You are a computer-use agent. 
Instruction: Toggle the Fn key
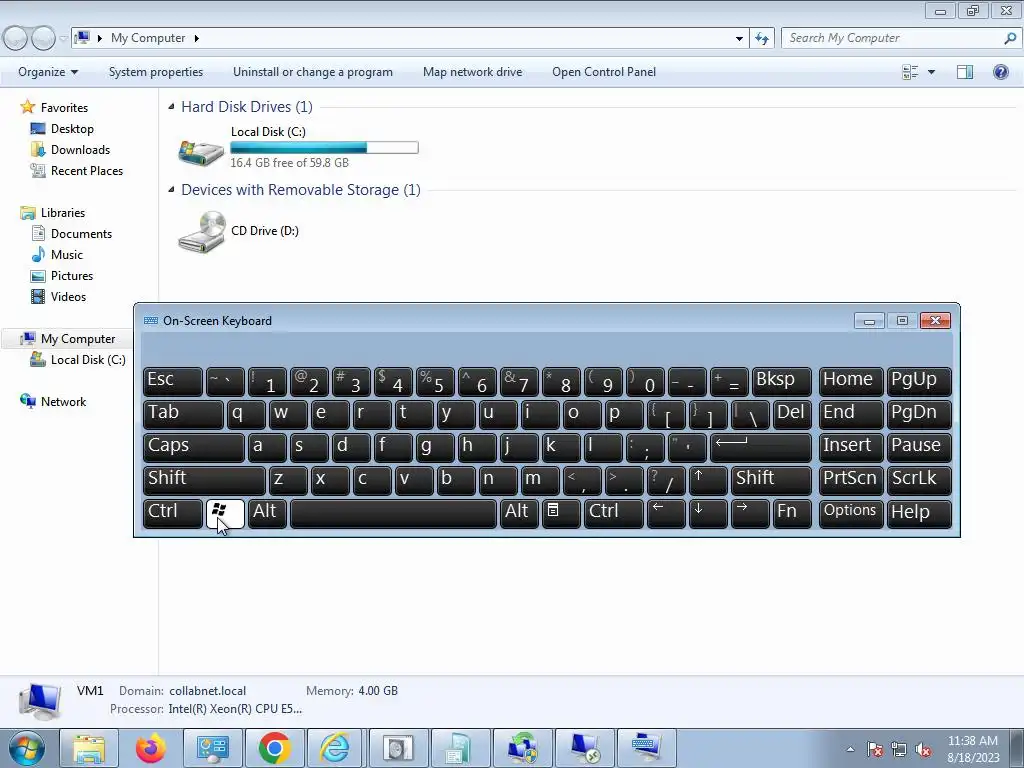pyautogui.click(x=792, y=513)
